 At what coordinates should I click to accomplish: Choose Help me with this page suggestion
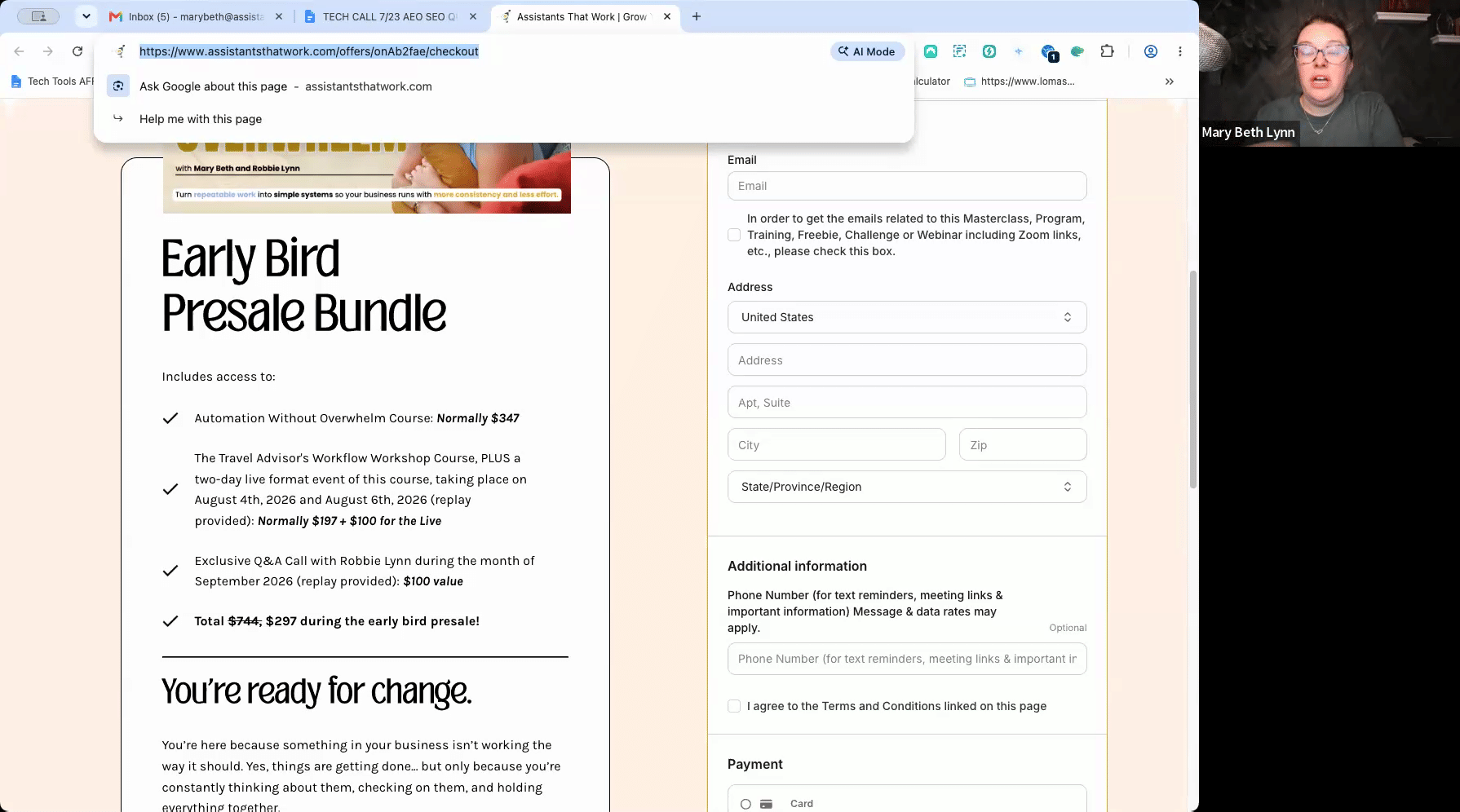pyautogui.click(x=503, y=119)
